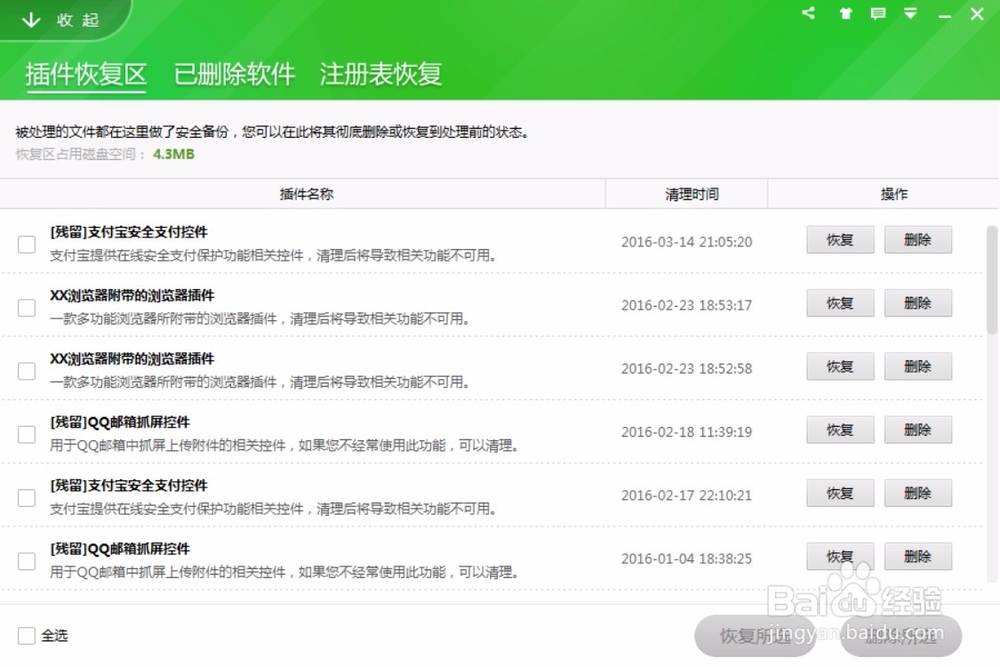The image size is (1000, 667).
Task: Toggle the 全选 select-all checkbox
Action: (26, 635)
